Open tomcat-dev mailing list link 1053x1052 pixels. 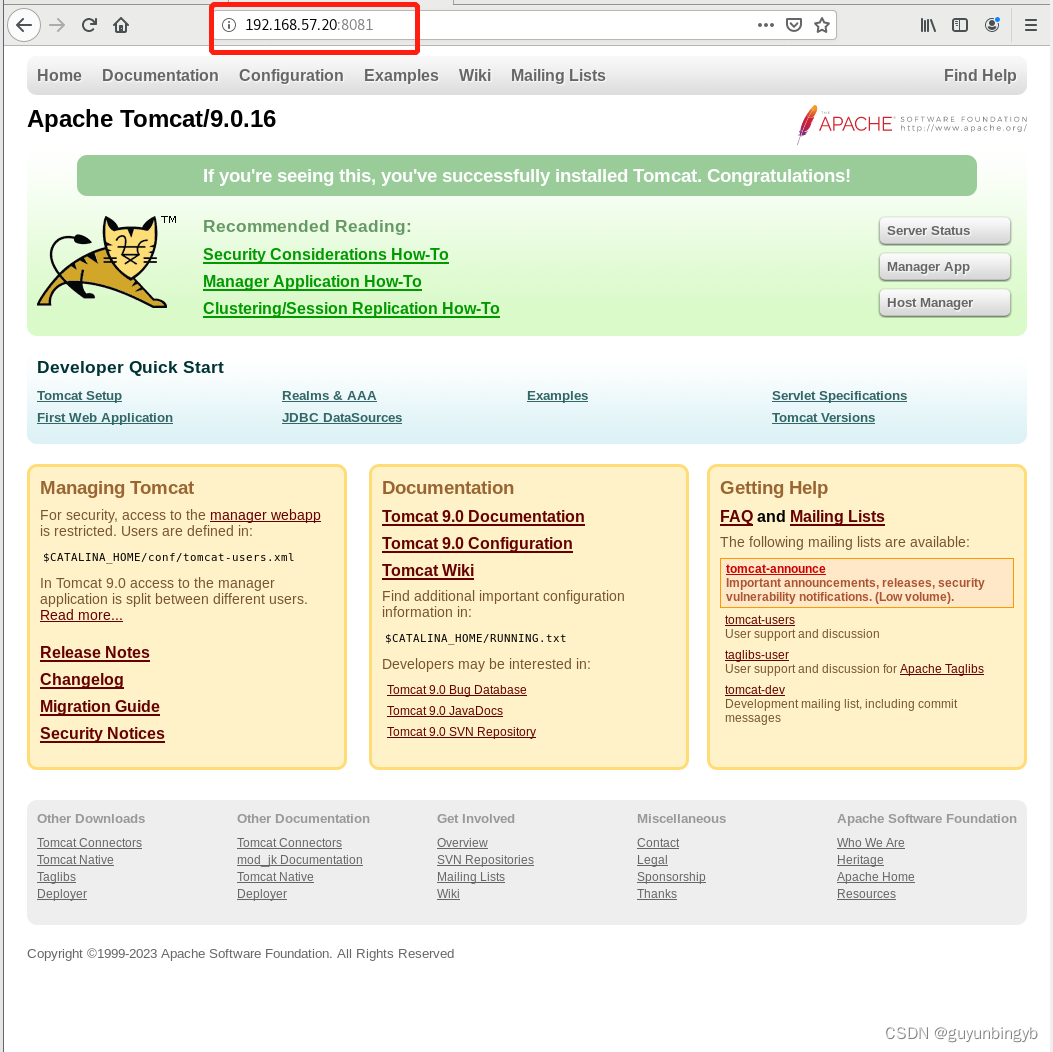pyautogui.click(x=755, y=689)
